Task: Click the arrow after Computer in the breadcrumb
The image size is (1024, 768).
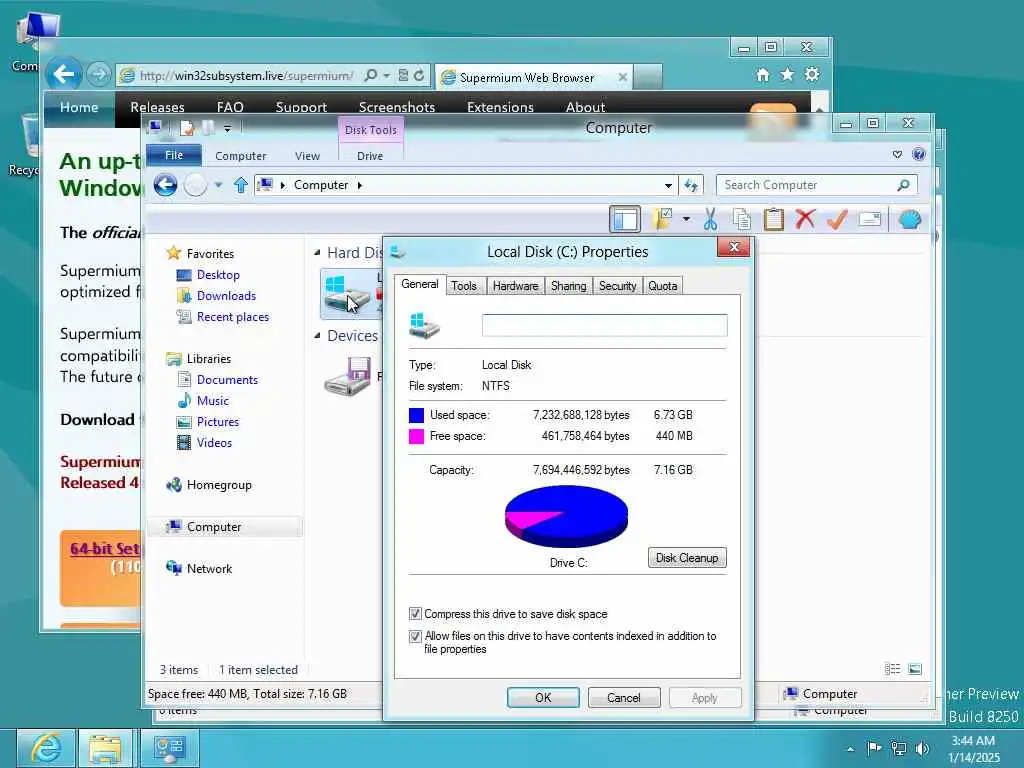Action: [x=360, y=185]
